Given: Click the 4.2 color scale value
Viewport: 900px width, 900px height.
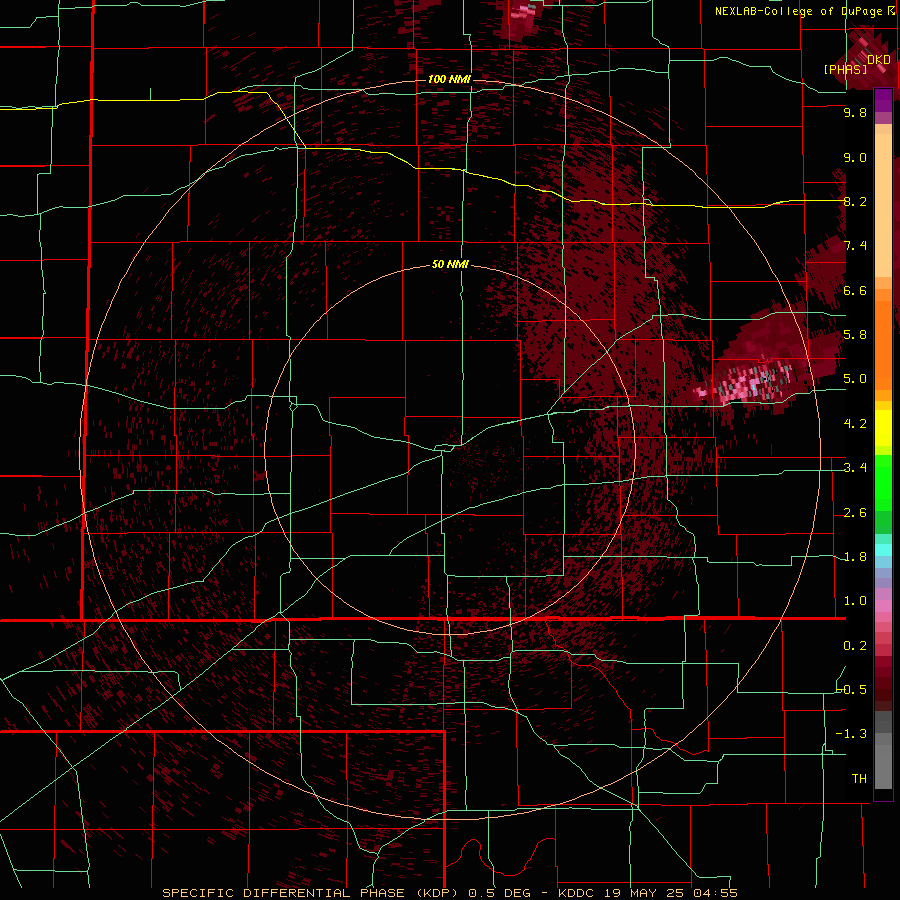Looking at the screenshot, I should click(855, 424).
